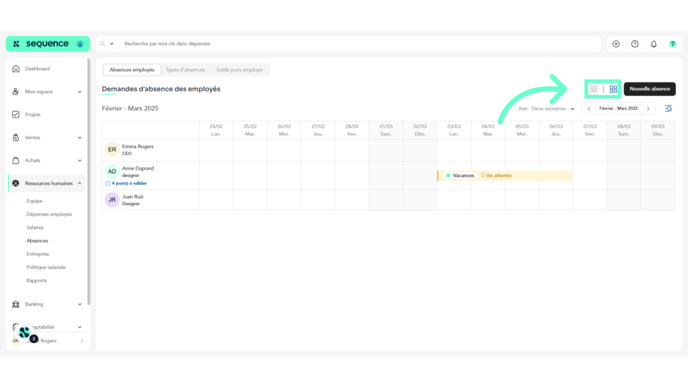
Task: Click the 03/03 Lun. column header
Action: pyautogui.click(x=454, y=130)
